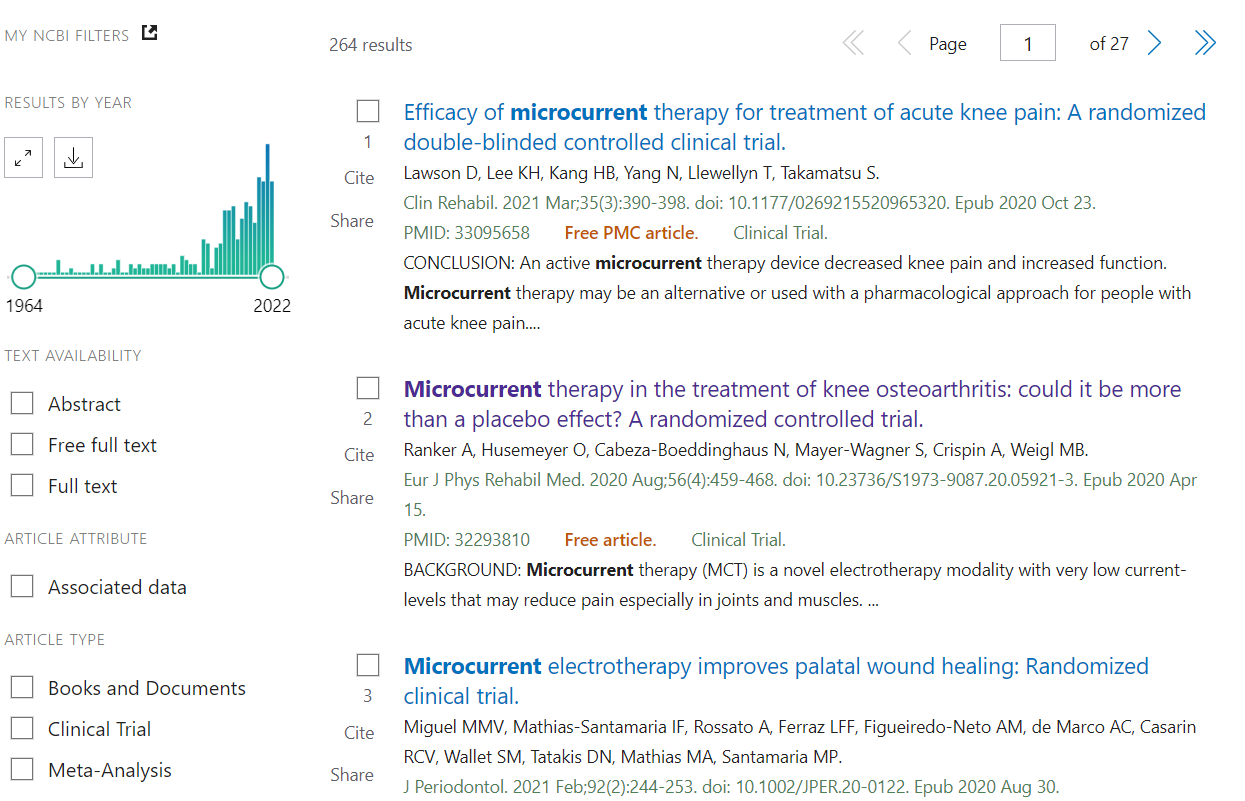The image size is (1245, 801).
Task: Expand the results by year chart
Action: click(x=24, y=158)
